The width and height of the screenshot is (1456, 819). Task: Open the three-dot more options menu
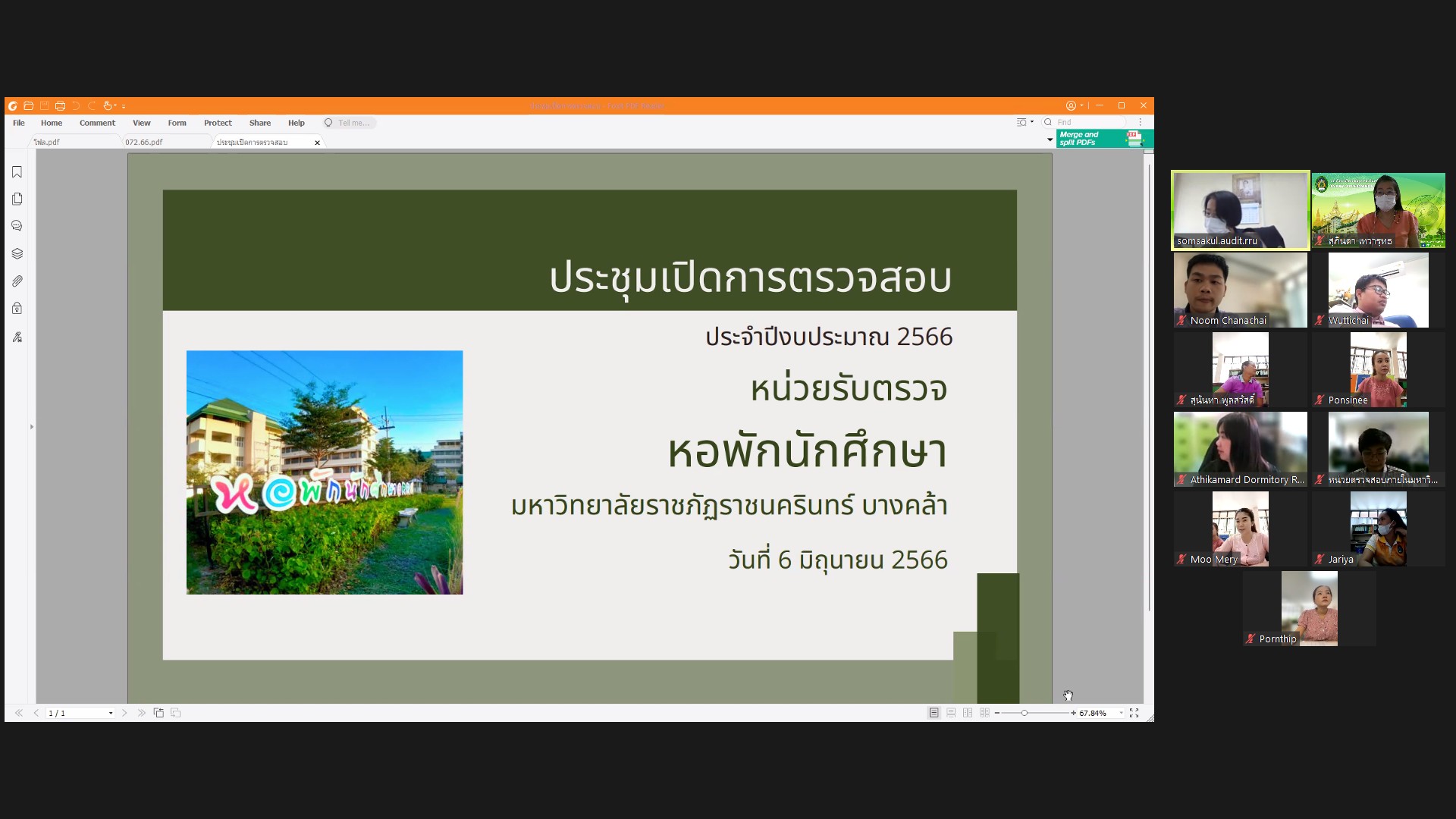coord(1140,122)
